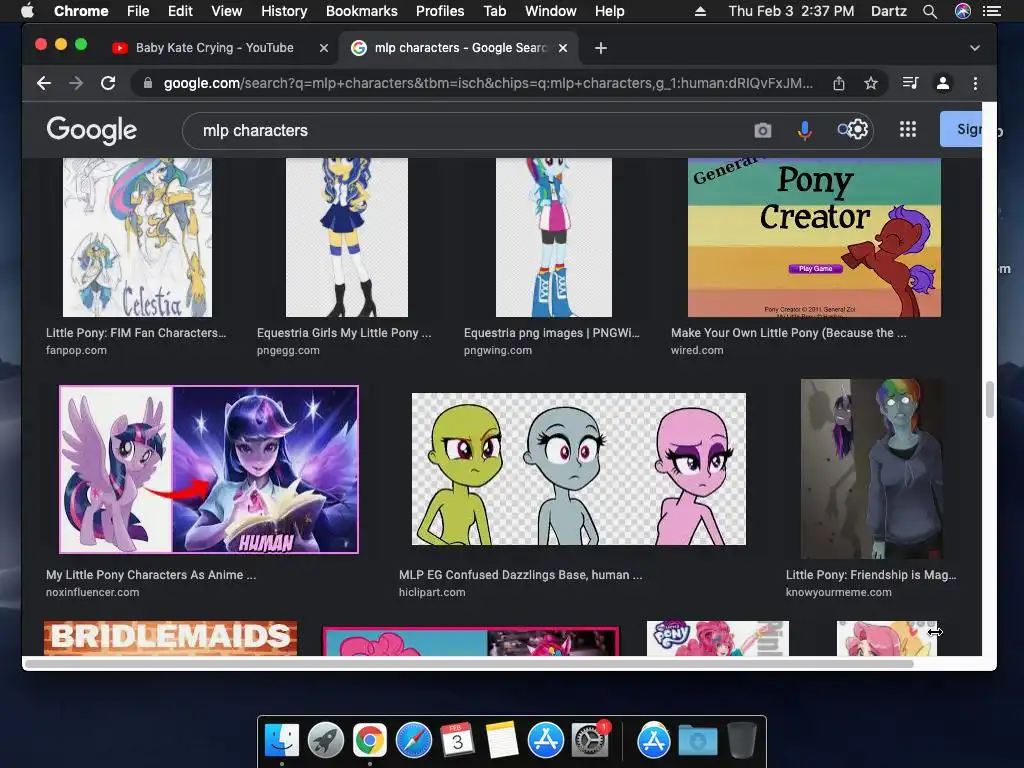Search by image with camera icon

(x=763, y=131)
